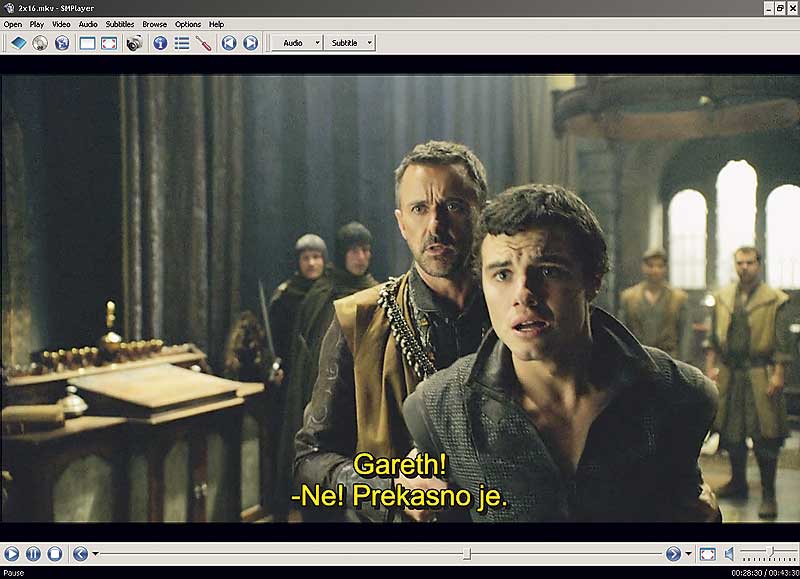Screen dimensions: 800x579
Task: Open the Browse menu
Action: click(x=155, y=24)
